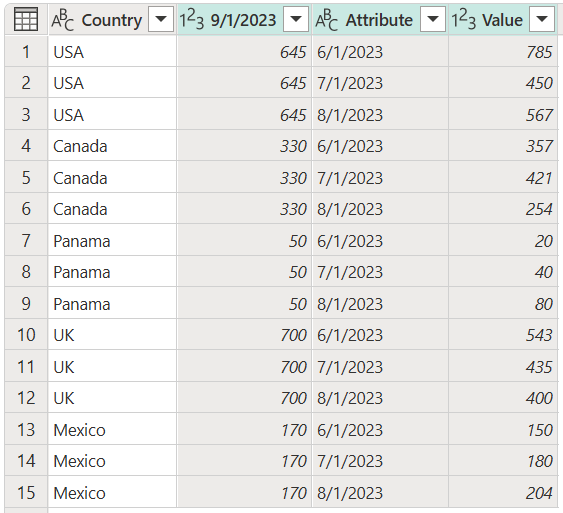The image size is (563, 513).
Task: Click 170 cell in row 14
Action: tap(244, 461)
